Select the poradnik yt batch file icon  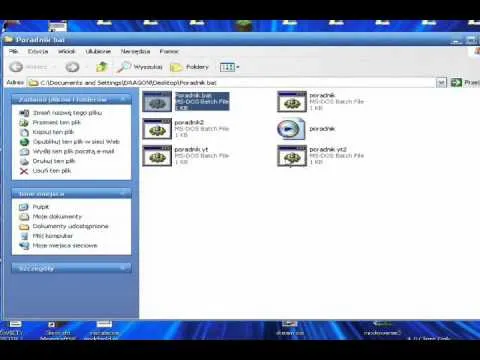pos(157,156)
